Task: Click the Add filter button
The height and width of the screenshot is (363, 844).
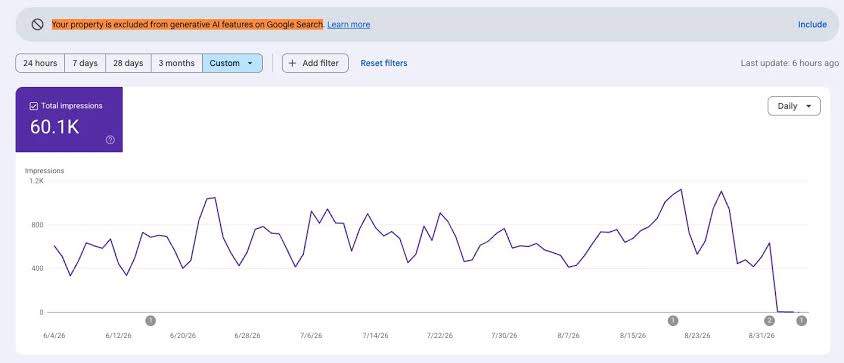Action: (315, 63)
